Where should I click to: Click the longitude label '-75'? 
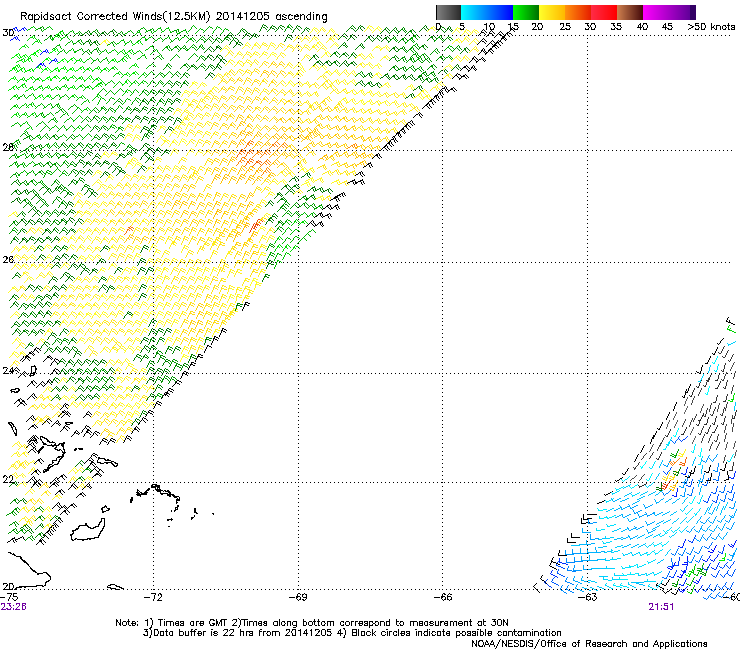pyautogui.click(x=9, y=597)
